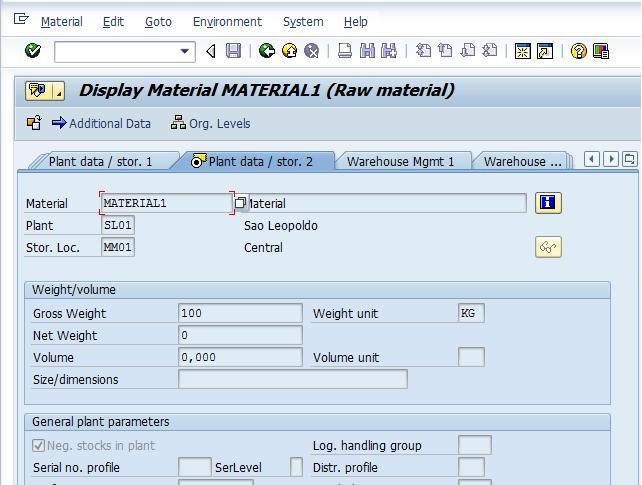Click the blue material information icon
The height and width of the screenshot is (485, 642).
point(548,203)
